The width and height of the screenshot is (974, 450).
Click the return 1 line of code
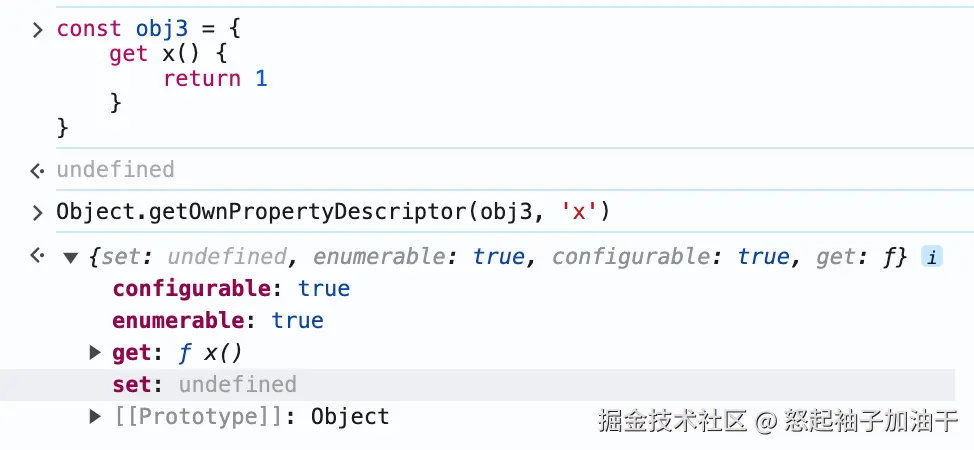coord(215,79)
